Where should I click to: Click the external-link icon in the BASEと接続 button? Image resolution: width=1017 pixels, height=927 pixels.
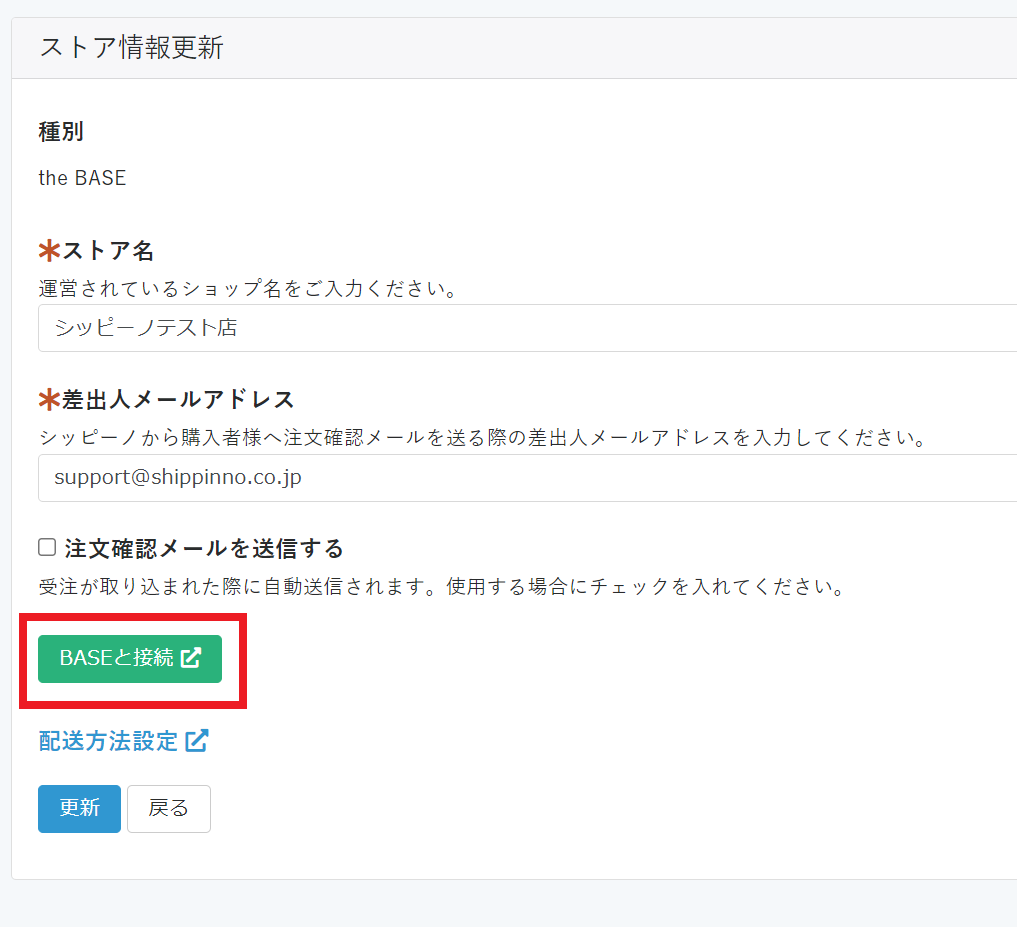click(x=191, y=658)
